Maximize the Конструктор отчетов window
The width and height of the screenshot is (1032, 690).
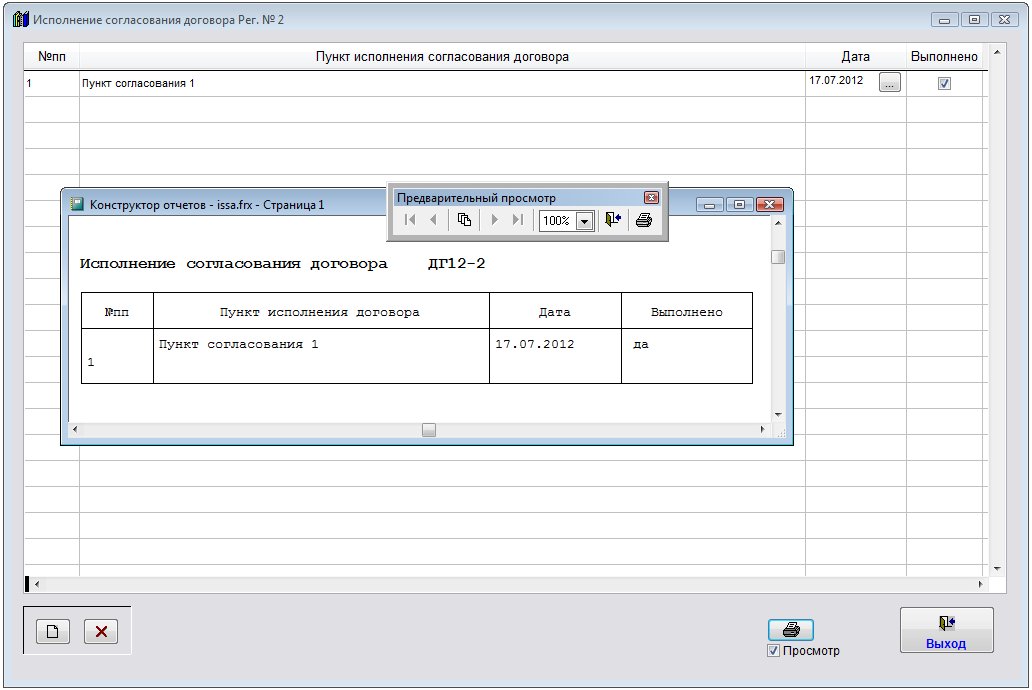point(740,205)
